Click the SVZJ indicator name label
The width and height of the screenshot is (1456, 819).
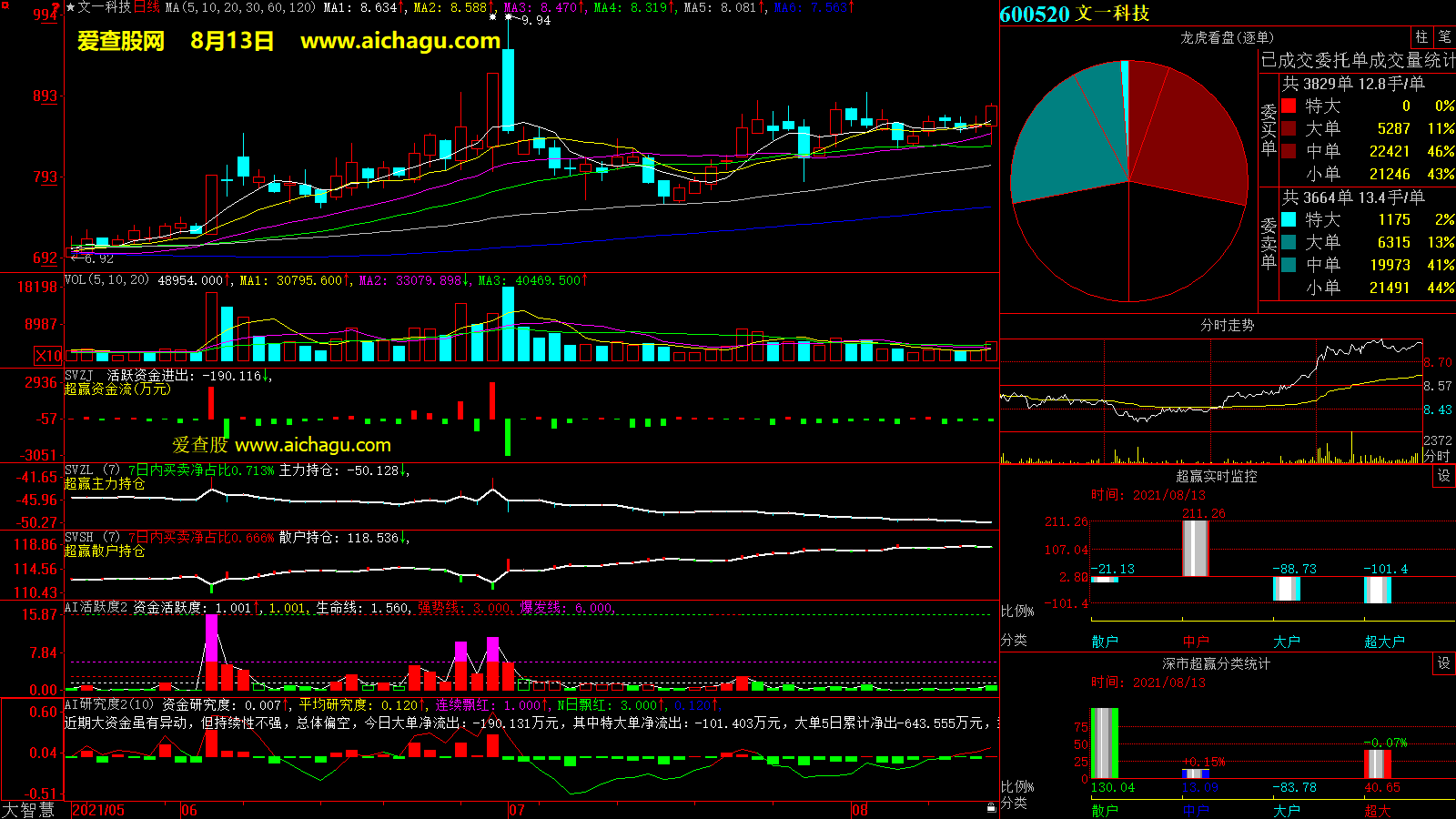(x=79, y=376)
